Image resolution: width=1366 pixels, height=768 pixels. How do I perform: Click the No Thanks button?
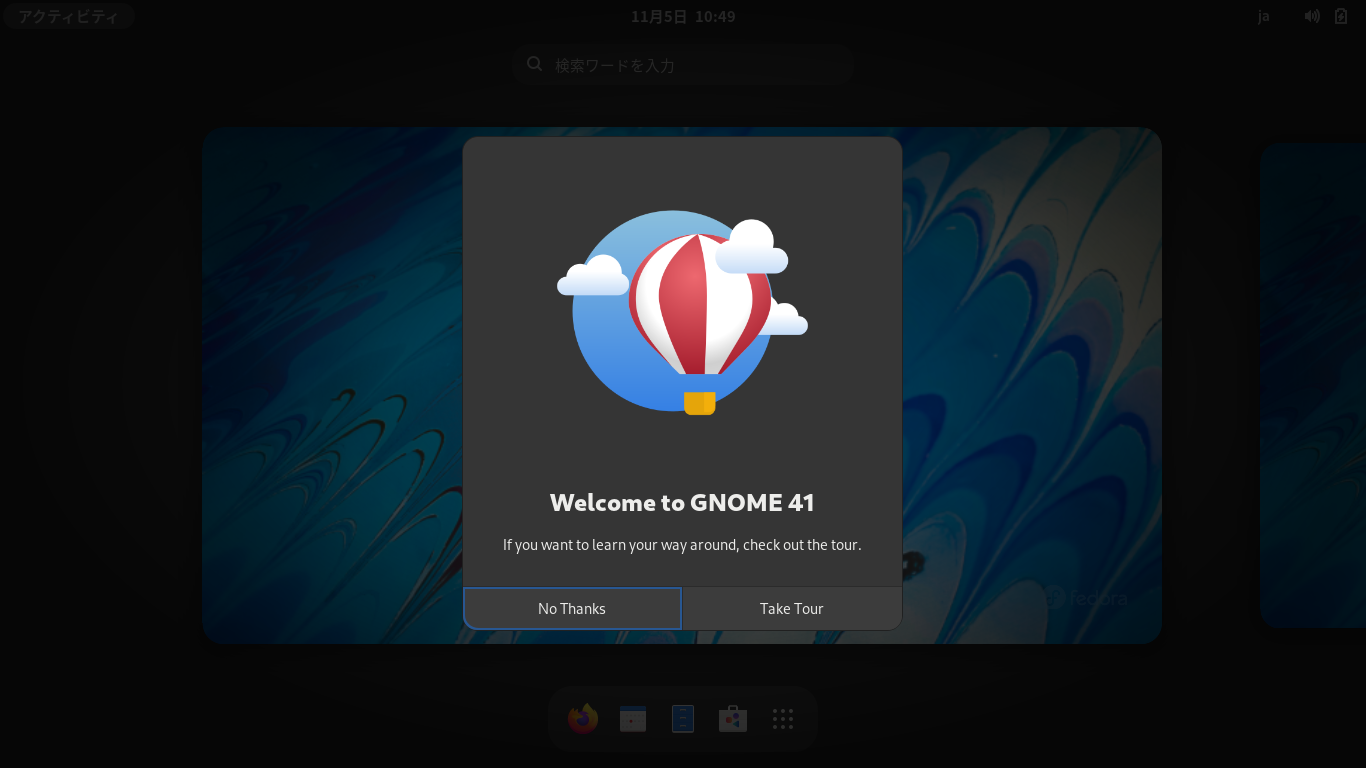(x=572, y=608)
